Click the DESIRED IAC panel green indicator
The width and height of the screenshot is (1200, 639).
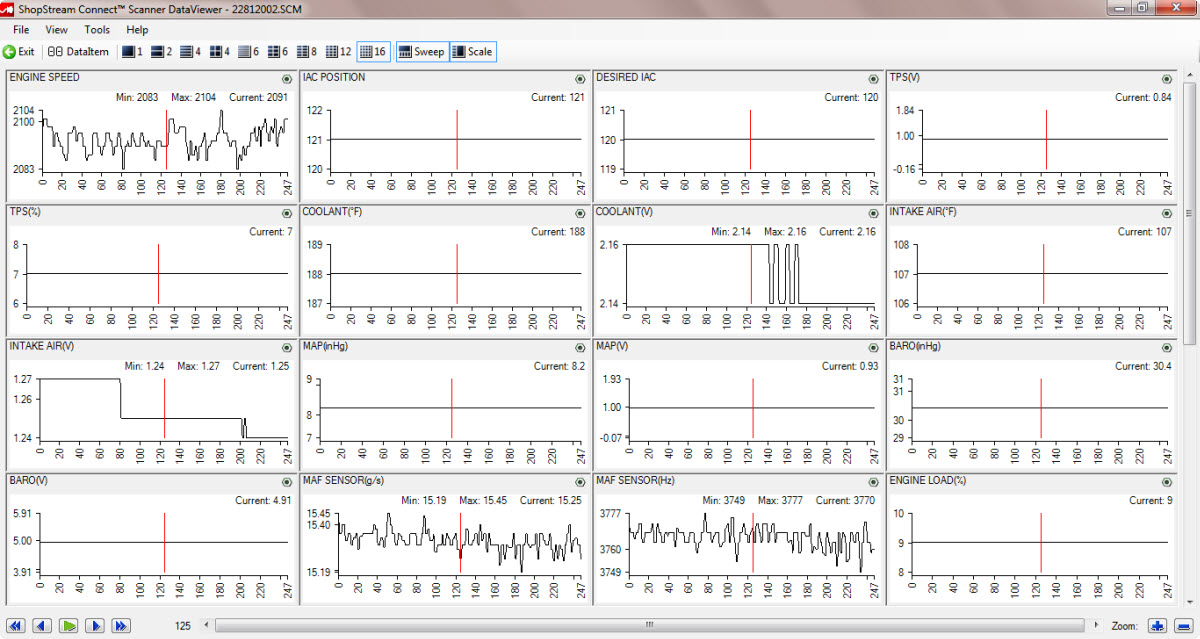(x=873, y=79)
